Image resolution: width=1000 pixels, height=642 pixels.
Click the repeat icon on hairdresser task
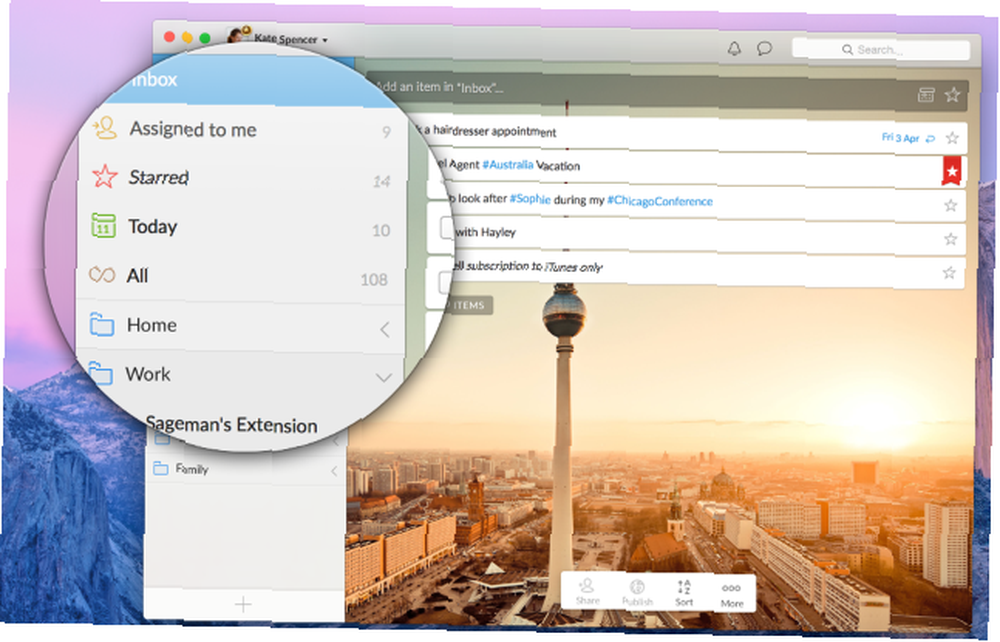coord(930,138)
